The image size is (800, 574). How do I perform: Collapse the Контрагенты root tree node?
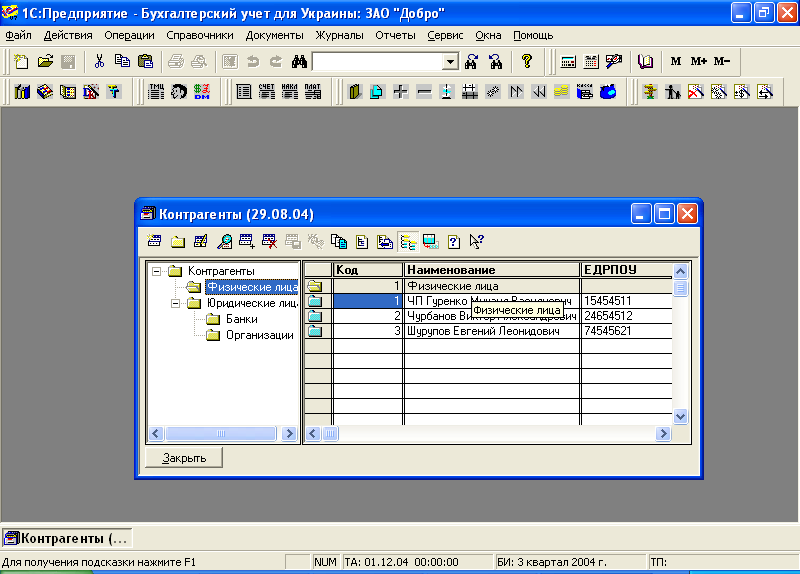[157, 271]
